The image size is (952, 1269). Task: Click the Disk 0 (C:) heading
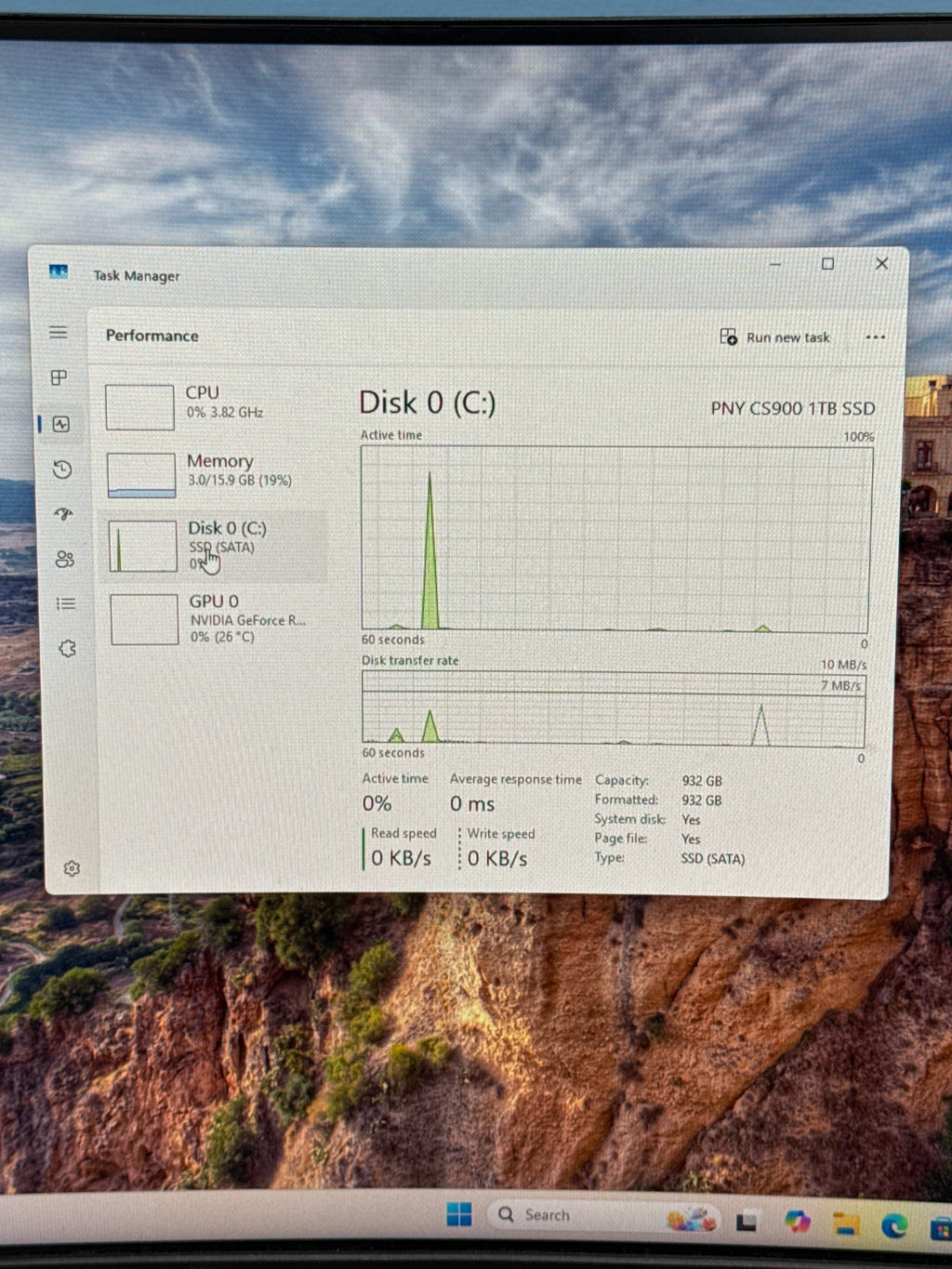coord(428,403)
